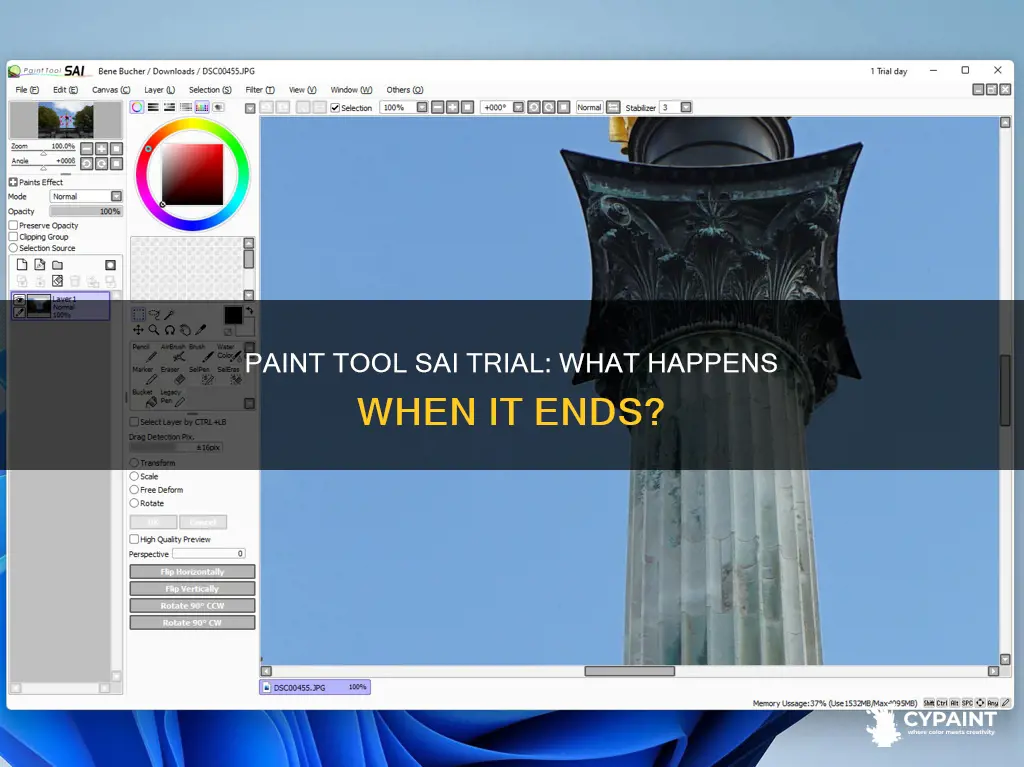Enable Clipping Group

[13, 237]
